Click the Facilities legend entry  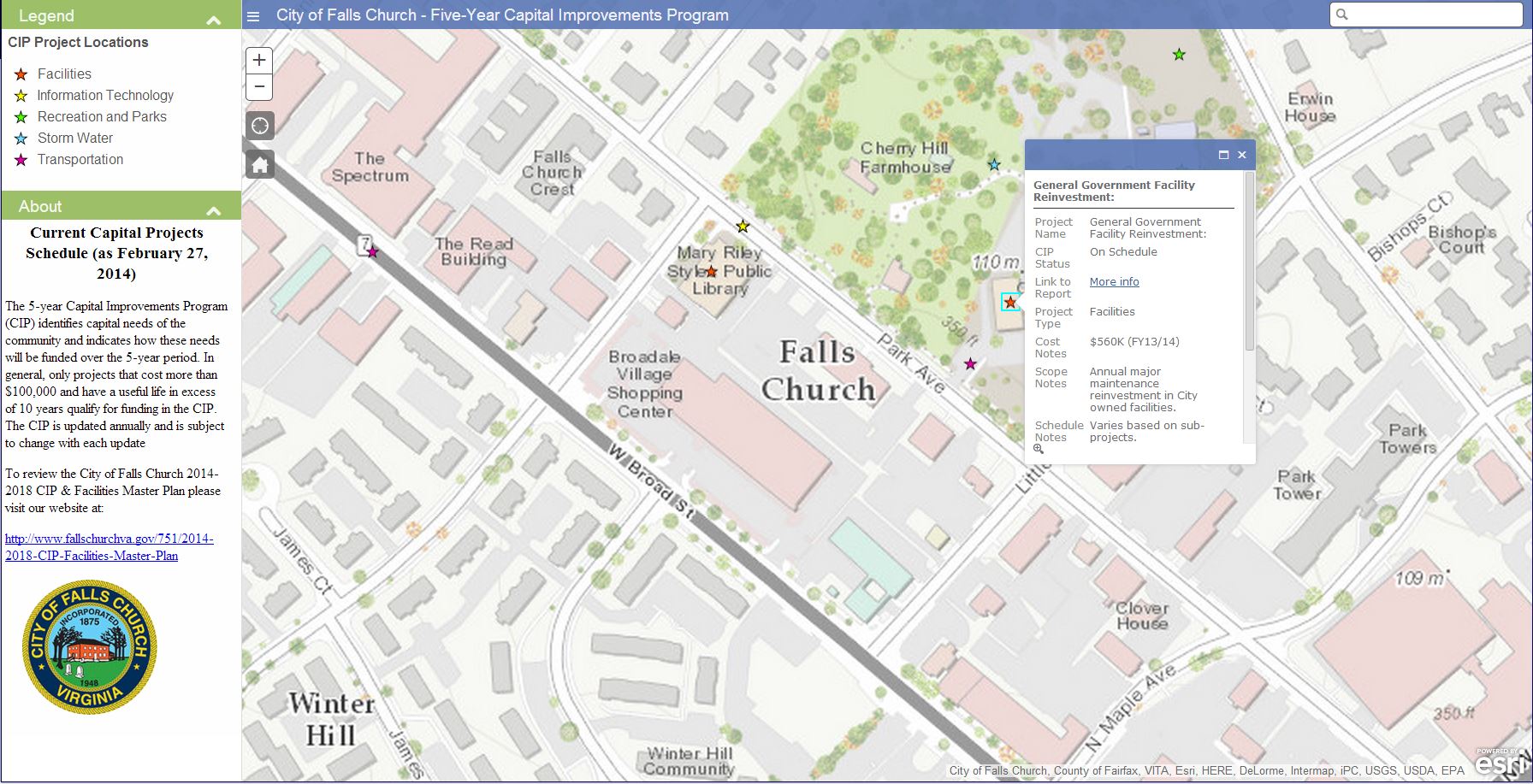64,74
